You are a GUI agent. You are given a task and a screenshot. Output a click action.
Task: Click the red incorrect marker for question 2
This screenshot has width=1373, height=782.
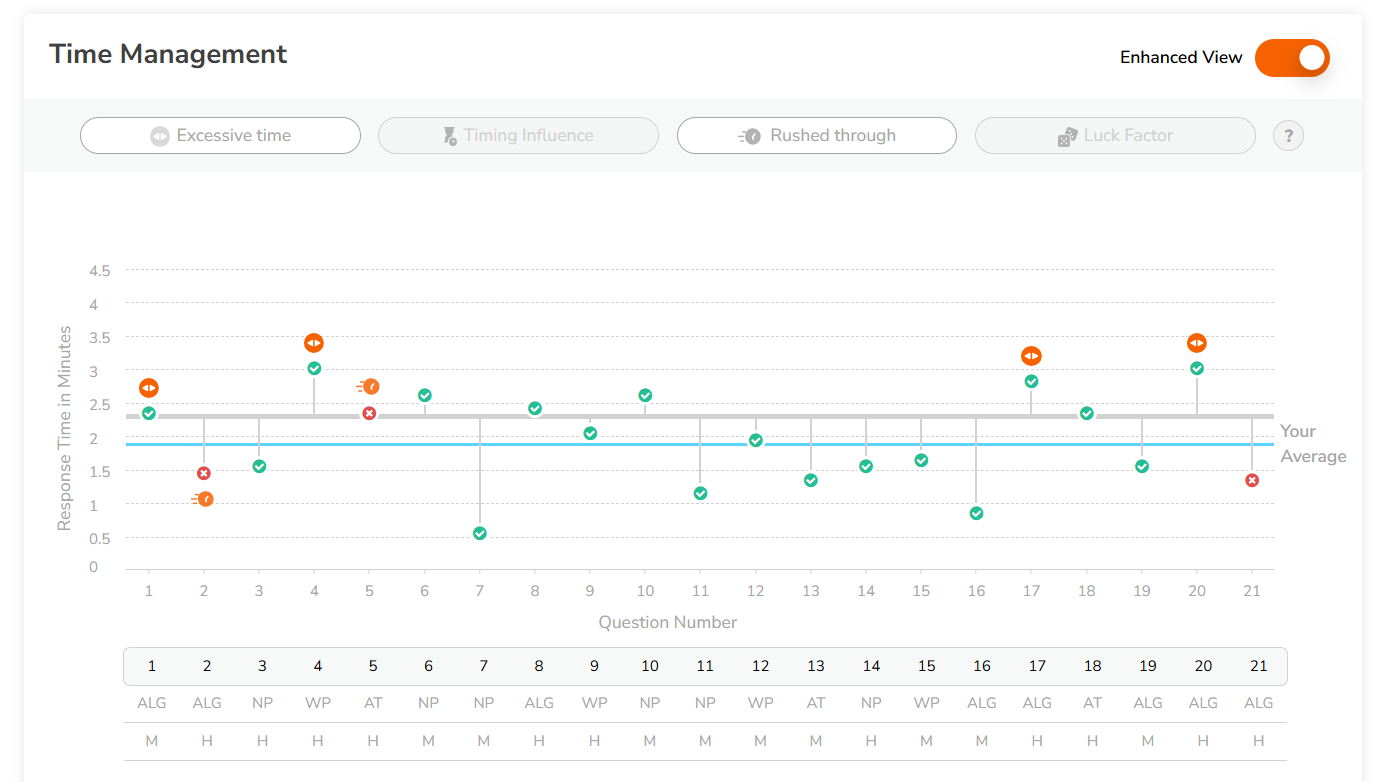pos(204,473)
